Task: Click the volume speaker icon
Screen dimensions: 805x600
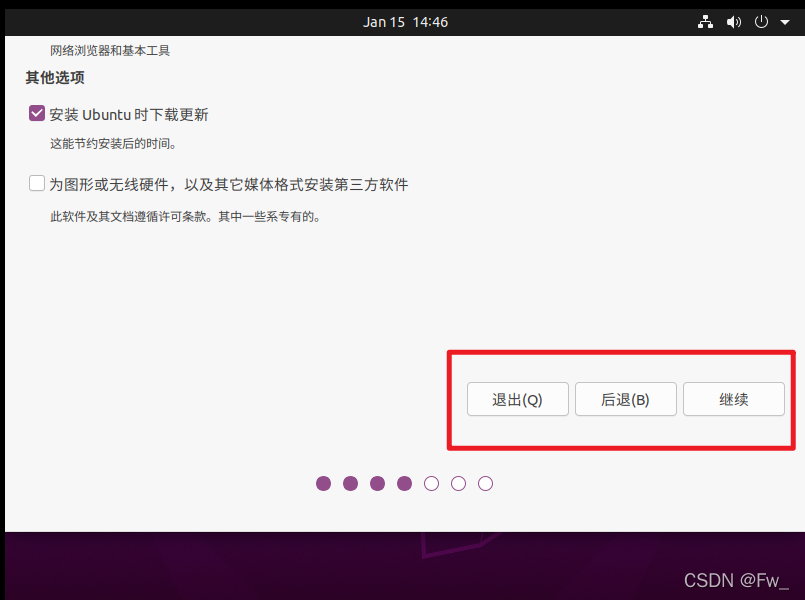Action: 734,22
